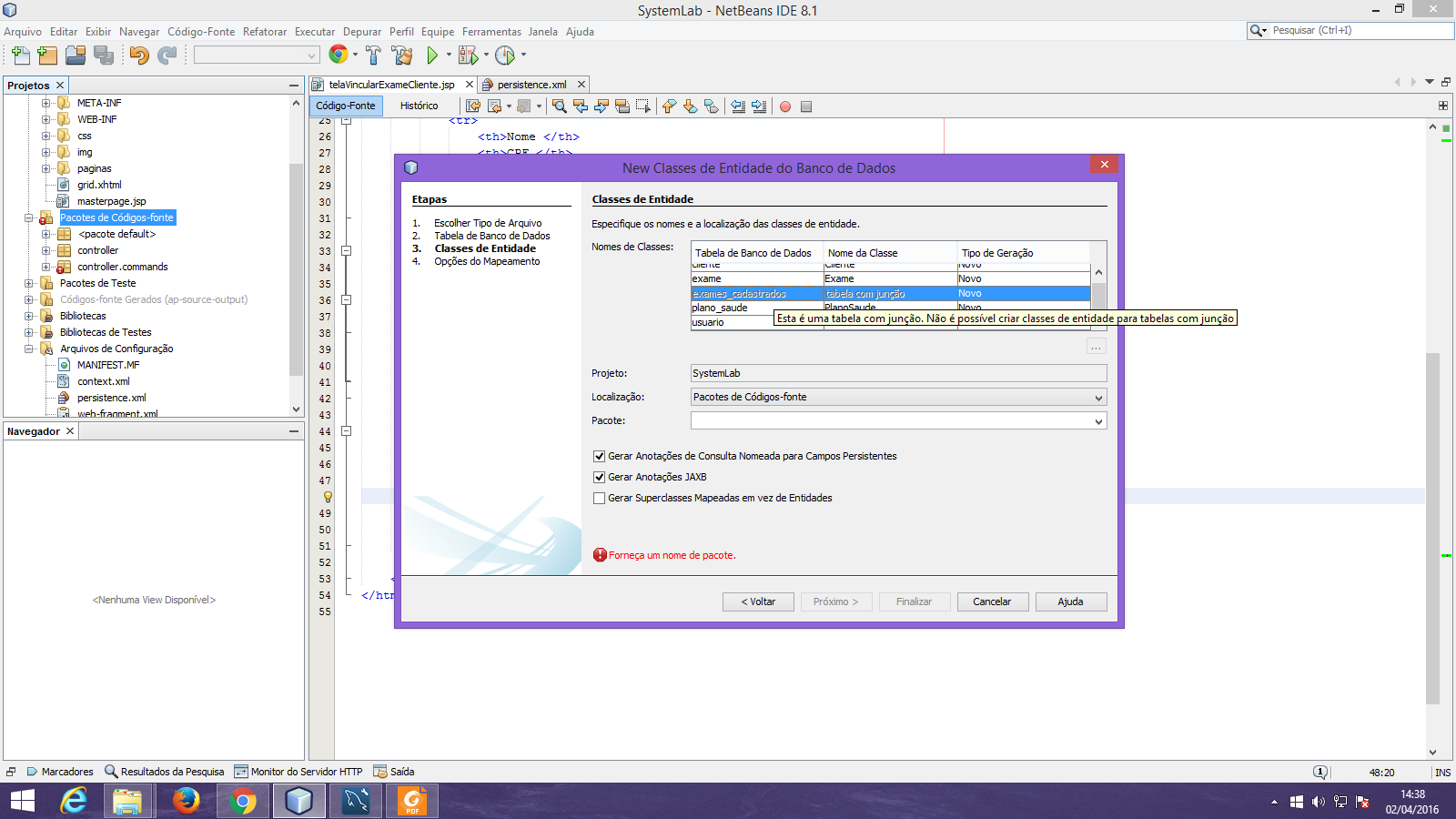Click the Debug Project icon
The height and width of the screenshot is (819, 1456).
(x=468, y=56)
